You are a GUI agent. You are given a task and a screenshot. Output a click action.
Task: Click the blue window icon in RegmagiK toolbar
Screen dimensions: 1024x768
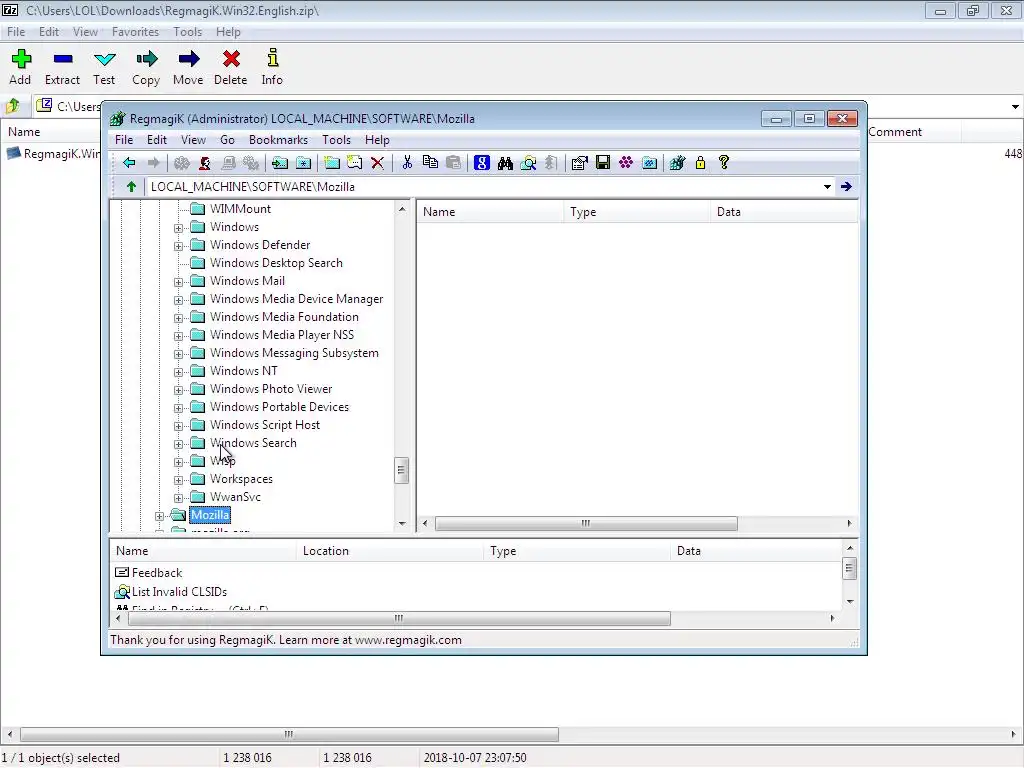(649, 163)
